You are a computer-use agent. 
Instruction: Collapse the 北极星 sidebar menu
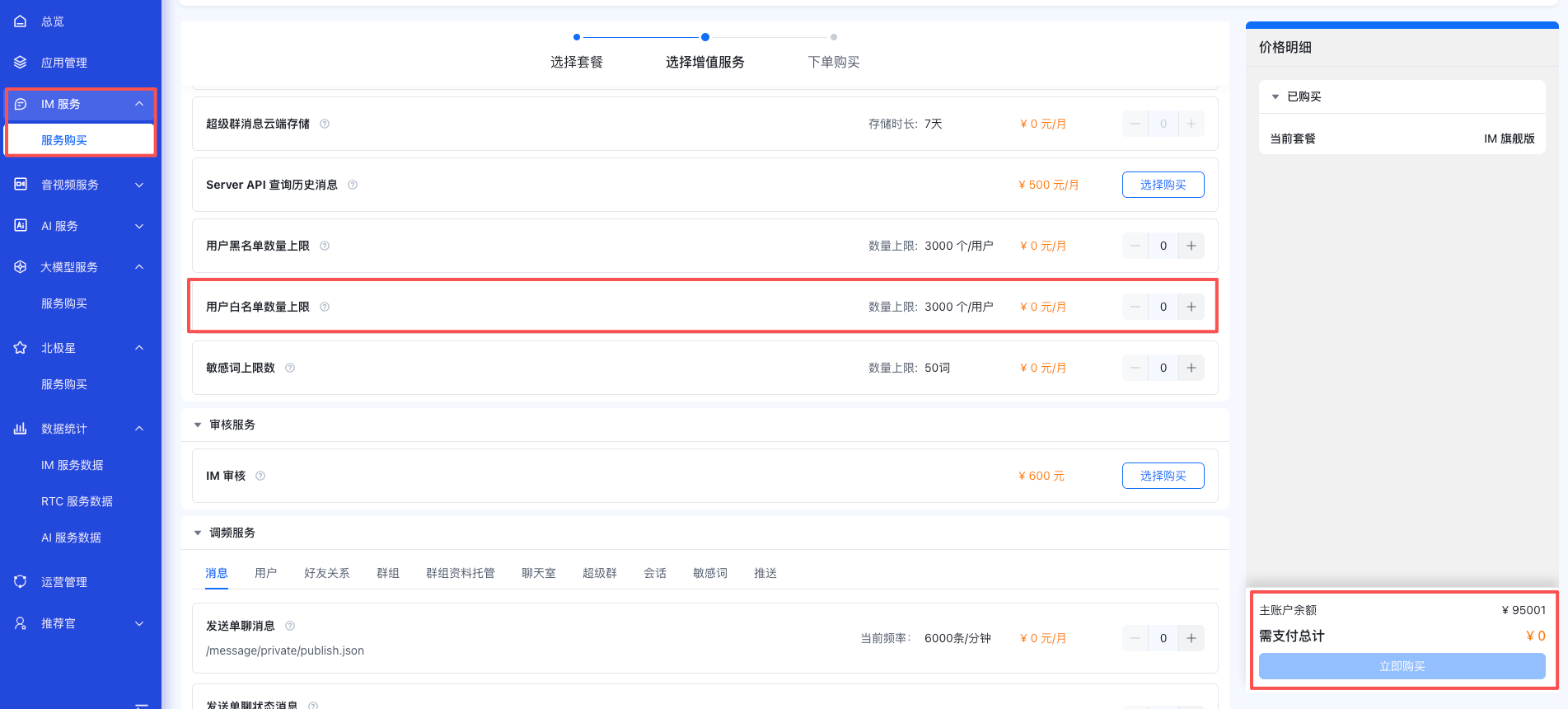[x=139, y=348]
